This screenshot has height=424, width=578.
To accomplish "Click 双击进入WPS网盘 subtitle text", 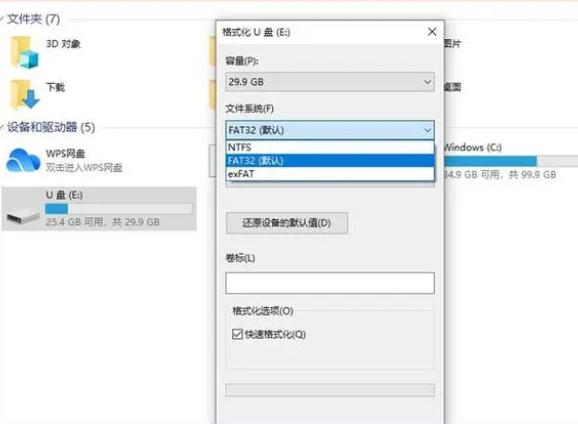I will (84, 168).
